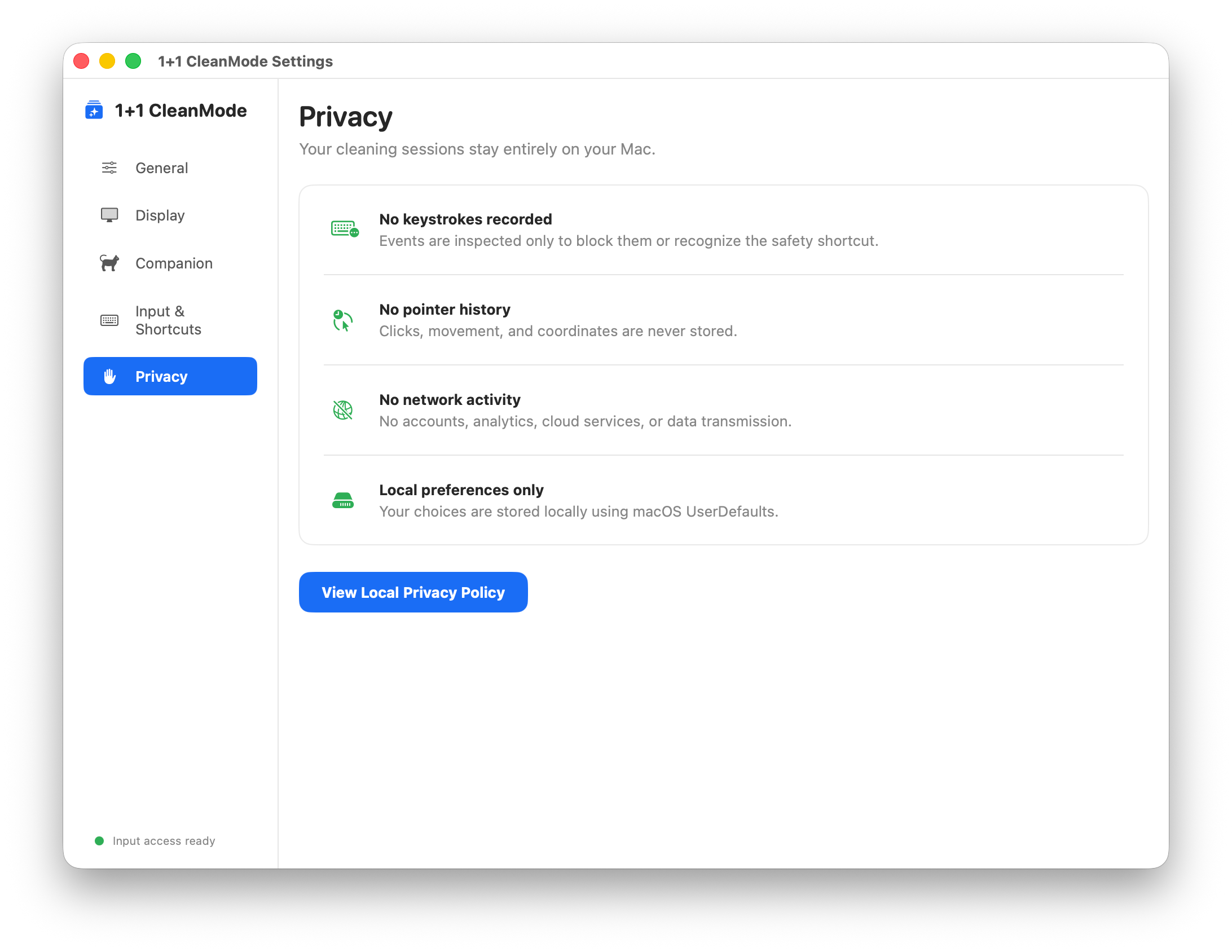This screenshot has height=952, width=1232.
Task: Open the Companion settings
Action: 170,263
